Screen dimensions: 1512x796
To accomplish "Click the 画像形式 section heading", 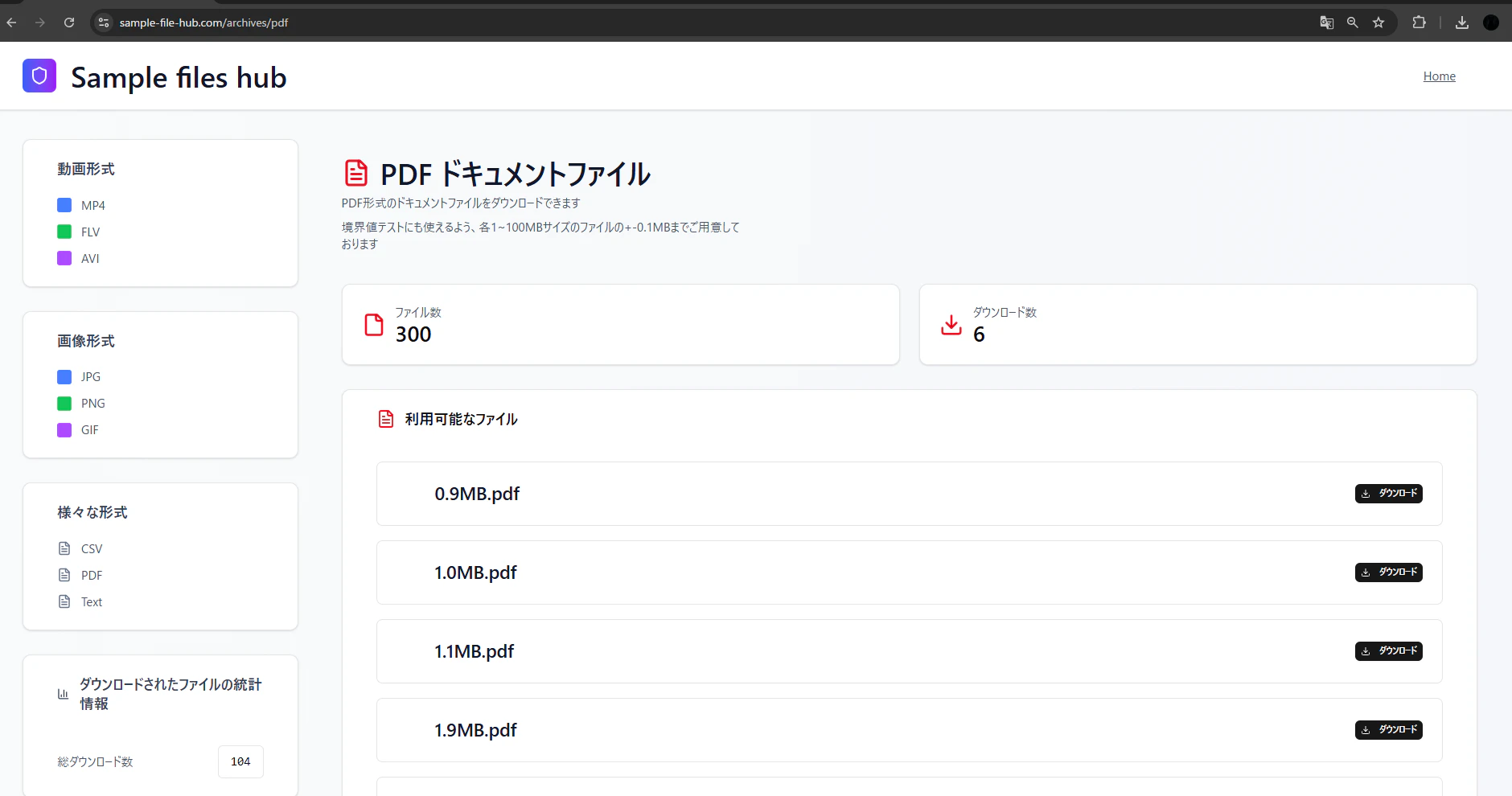I will point(86,341).
